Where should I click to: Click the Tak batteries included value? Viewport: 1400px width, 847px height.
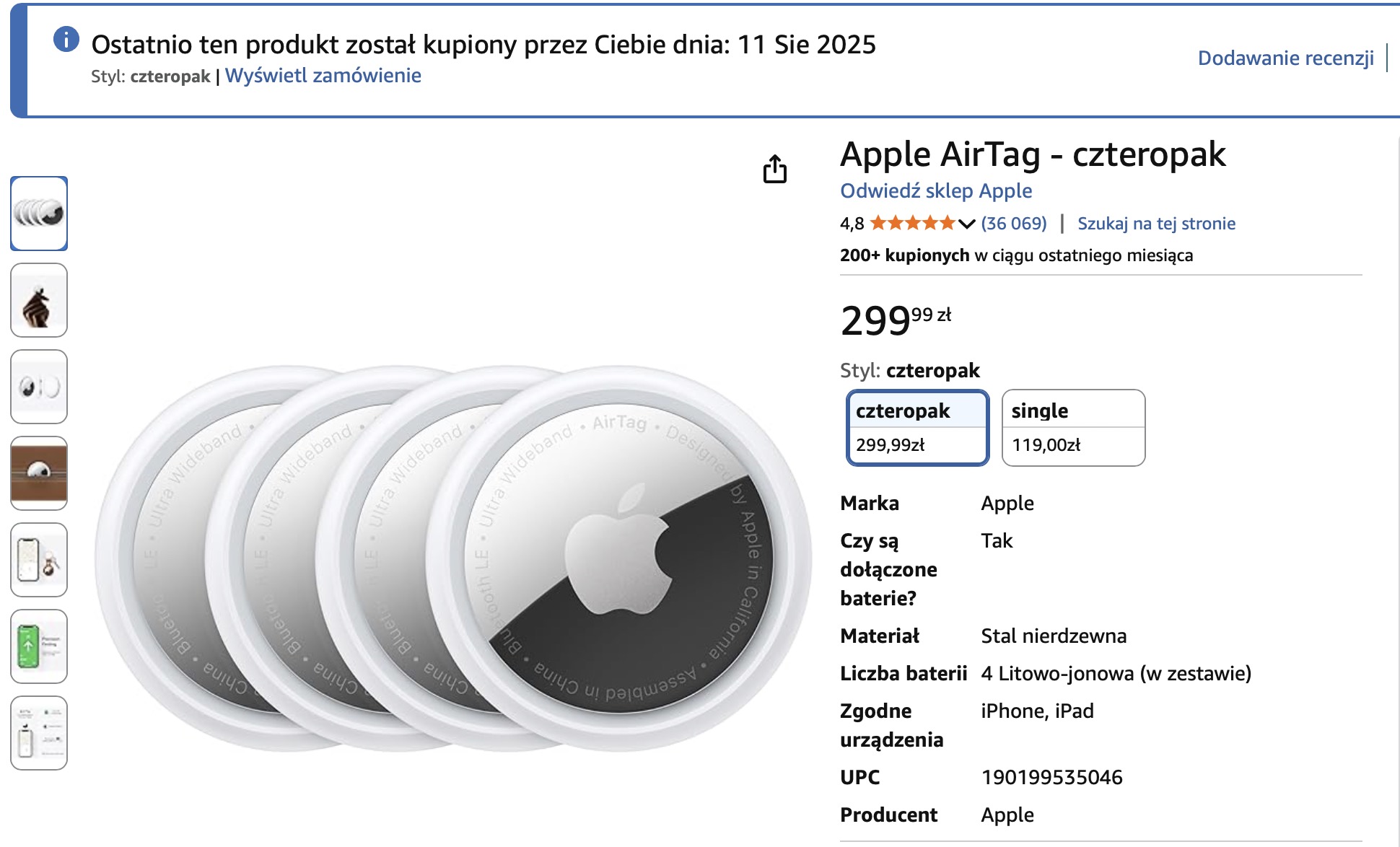point(997,540)
